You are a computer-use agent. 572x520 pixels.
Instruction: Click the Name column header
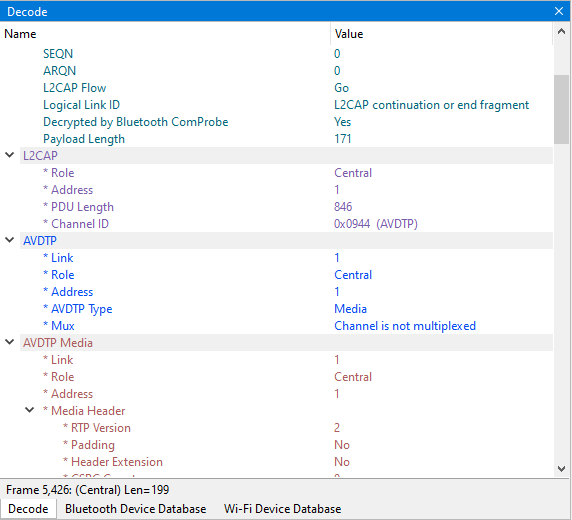click(x=165, y=34)
